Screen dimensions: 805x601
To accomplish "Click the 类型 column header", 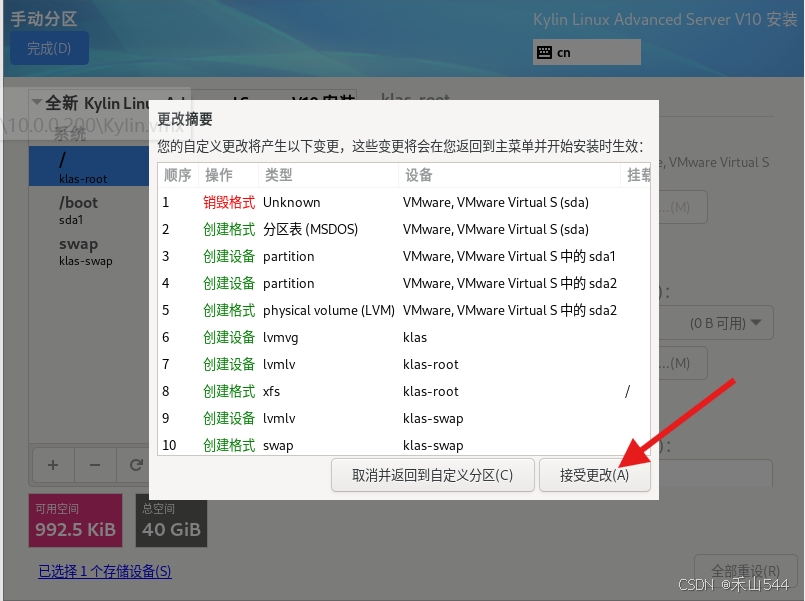I will 329,175.
